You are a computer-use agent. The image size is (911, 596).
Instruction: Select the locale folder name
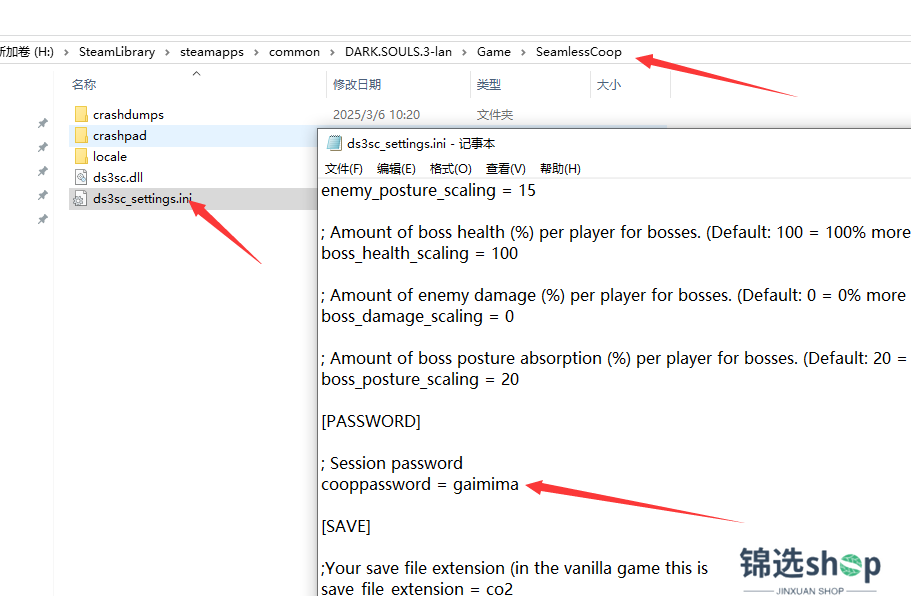pyautogui.click(x=110, y=156)
